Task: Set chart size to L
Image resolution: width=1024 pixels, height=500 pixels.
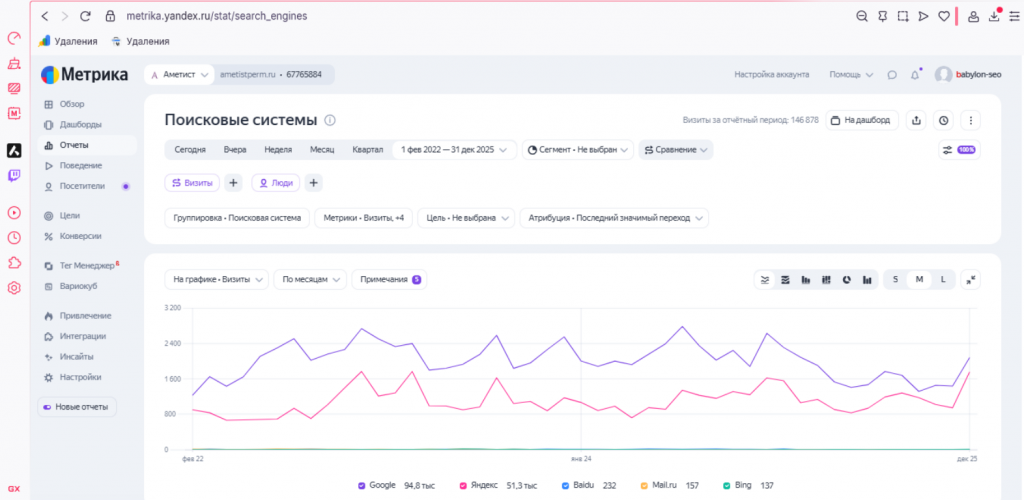Action: point(943,279)
